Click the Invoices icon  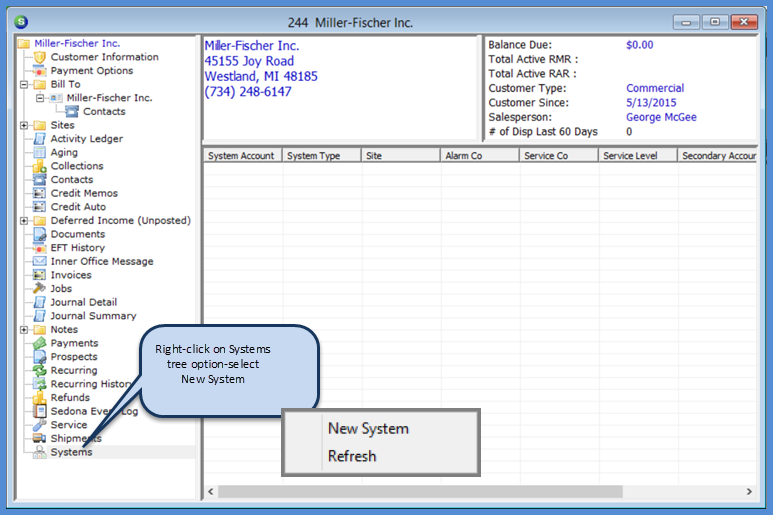[39, 275]
